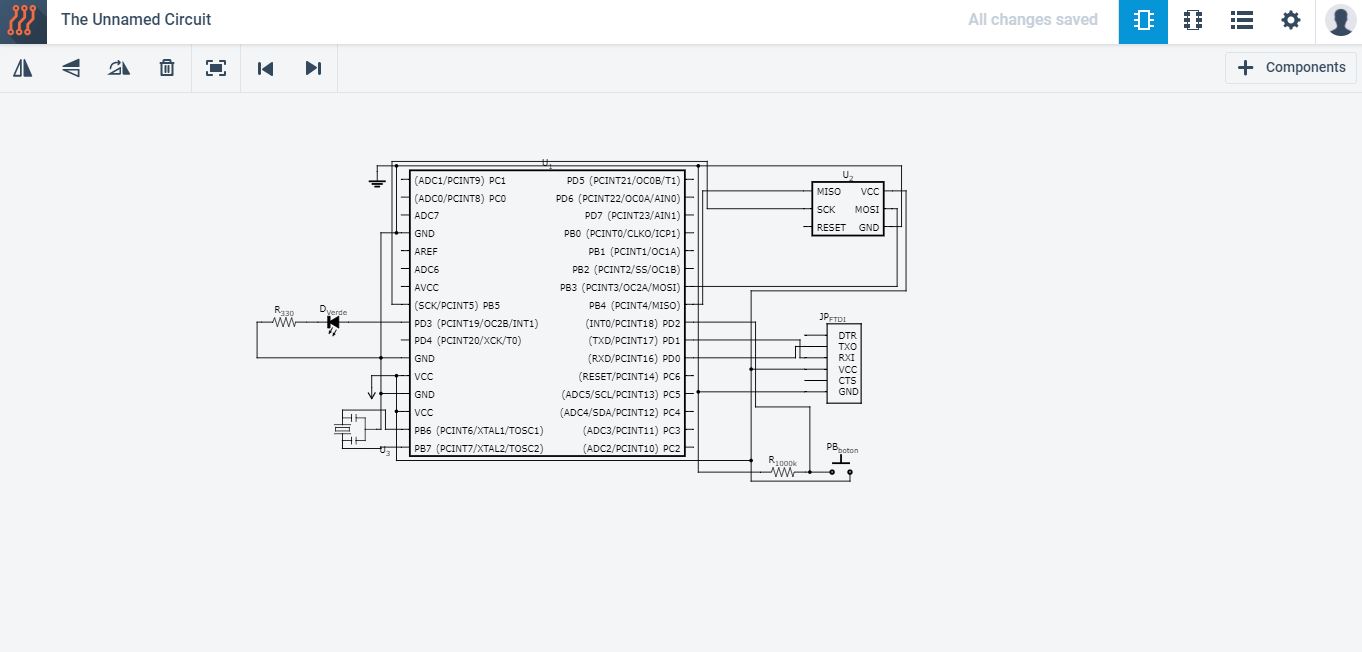Open the schematic view icon
The width and height of the screenshot is (1362, 652).
[x=1143, y=21]
